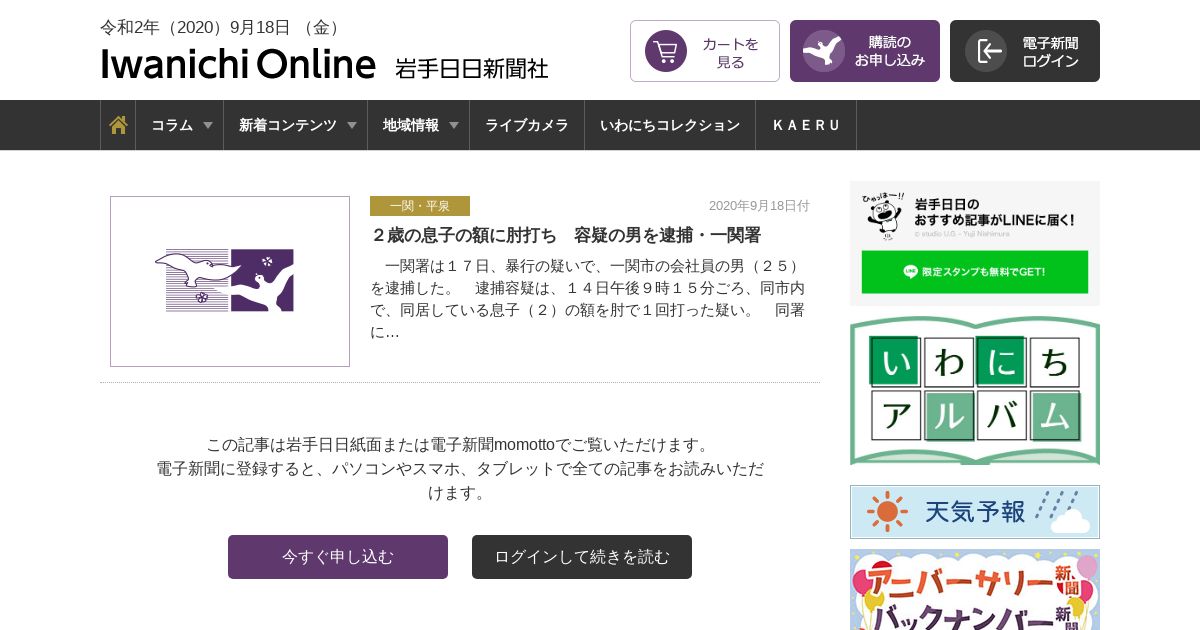This screenshot has height=630, width=1200.
Task: Click 今すぐ申し込む button
Action: 338,557
